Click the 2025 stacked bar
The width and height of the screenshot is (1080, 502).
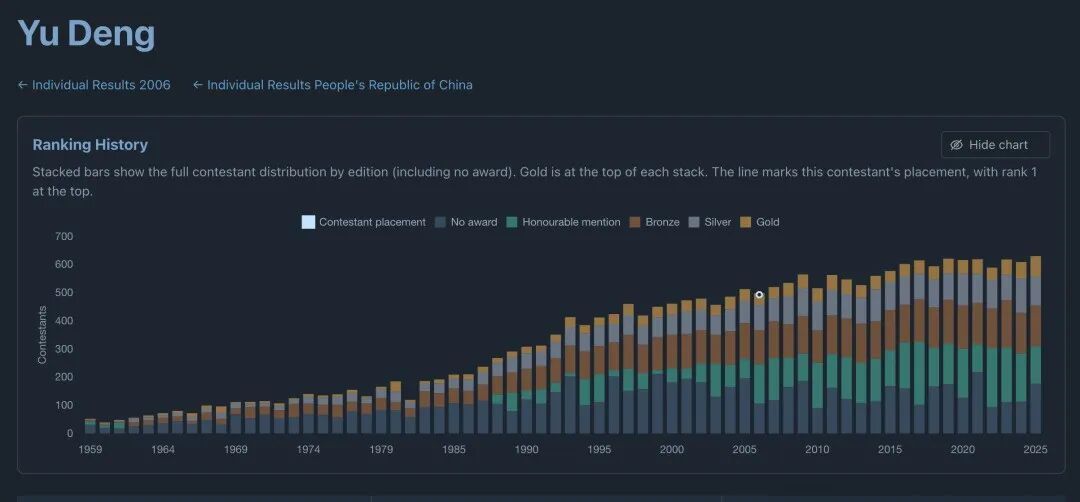pyautogui.click(x=1035, y=344)
